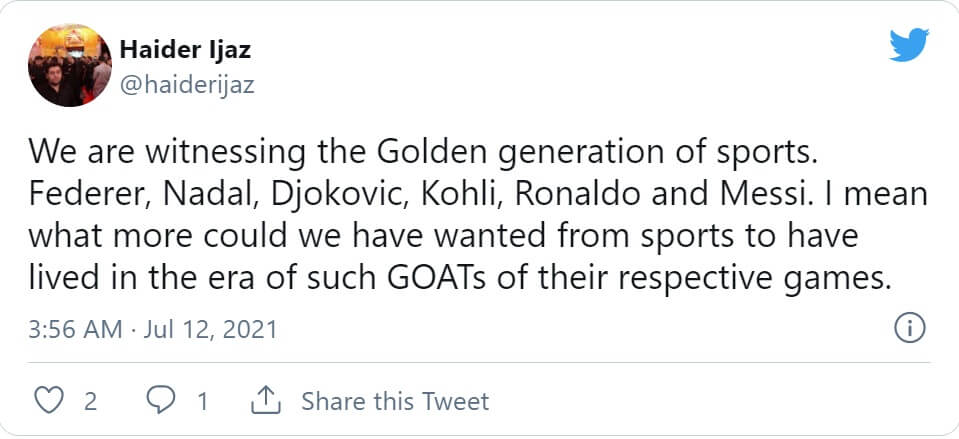Open replies via speech bubble icon
Image resolution: width=959 pixels, height=439 pixels.
click(x=161, y=401)
